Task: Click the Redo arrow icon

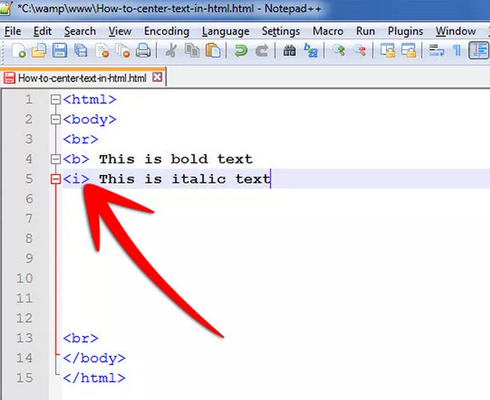Action: coord(262,51)
